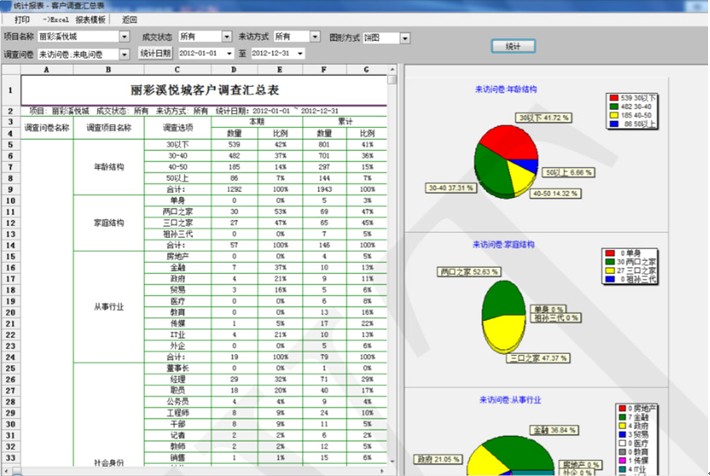Open the 报表模板 report template menu

91,19
